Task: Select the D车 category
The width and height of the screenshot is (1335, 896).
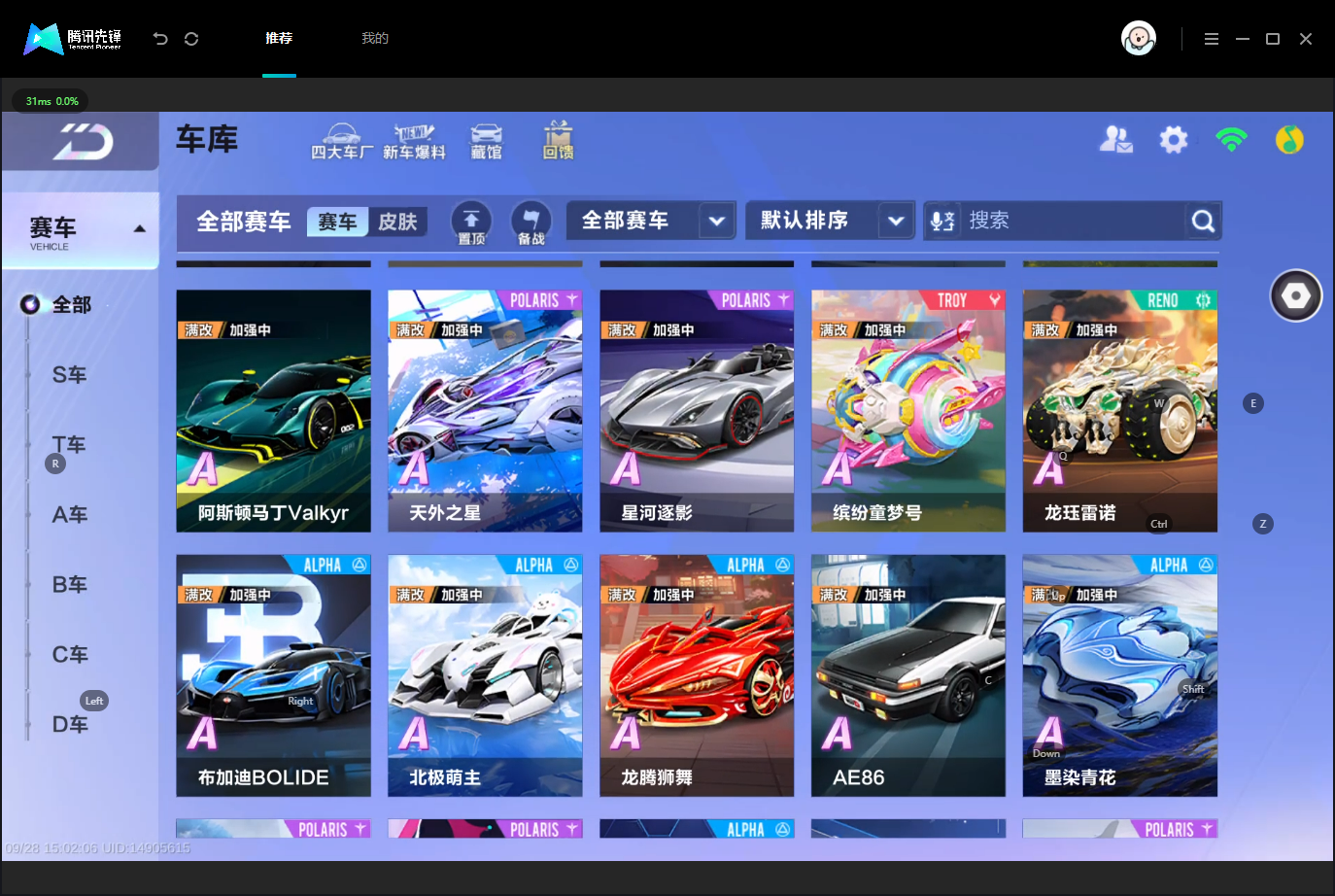Action: (69, 724)
